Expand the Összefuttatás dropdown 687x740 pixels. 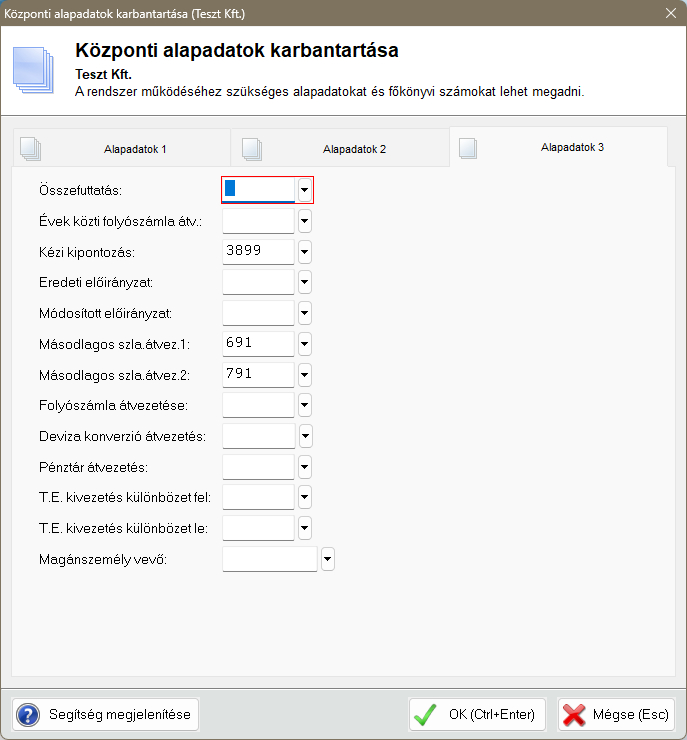pos(305,189)
